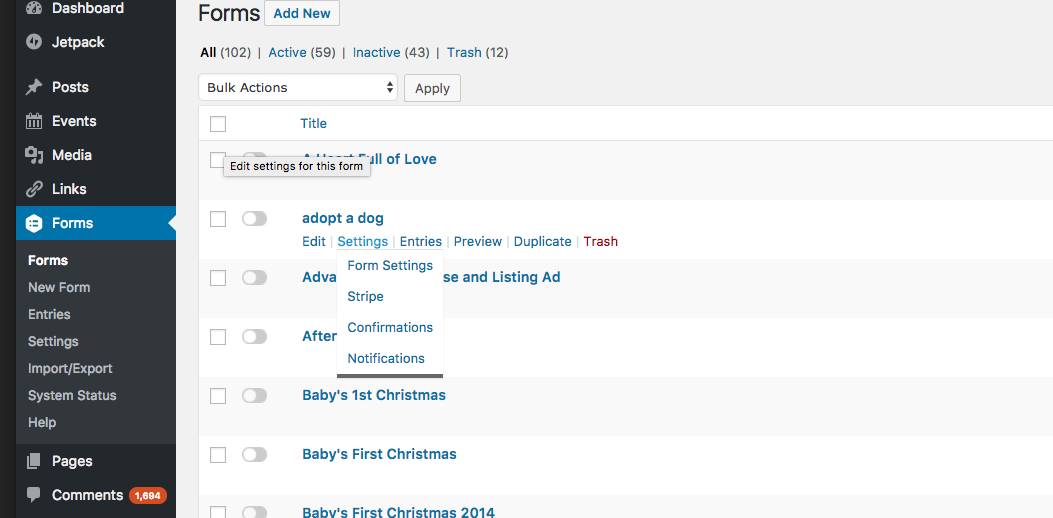Toggle active switch for adopt a dog
The image size is (1053, 518).
pos(255,219)
